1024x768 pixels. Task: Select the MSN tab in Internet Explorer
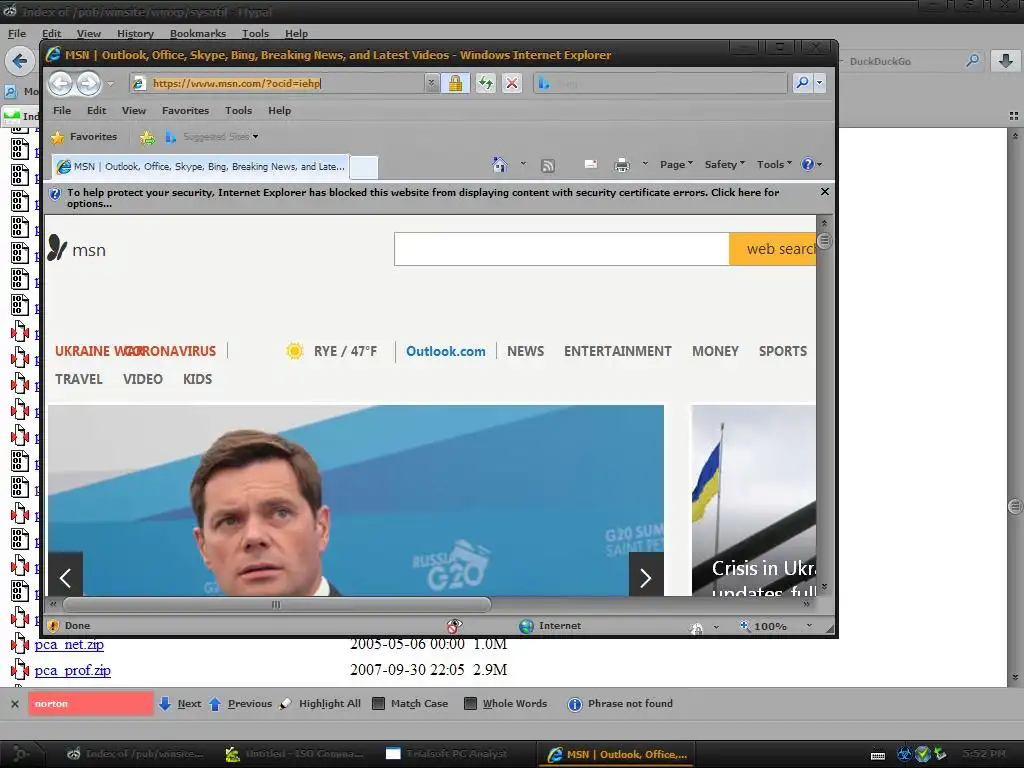200,167
